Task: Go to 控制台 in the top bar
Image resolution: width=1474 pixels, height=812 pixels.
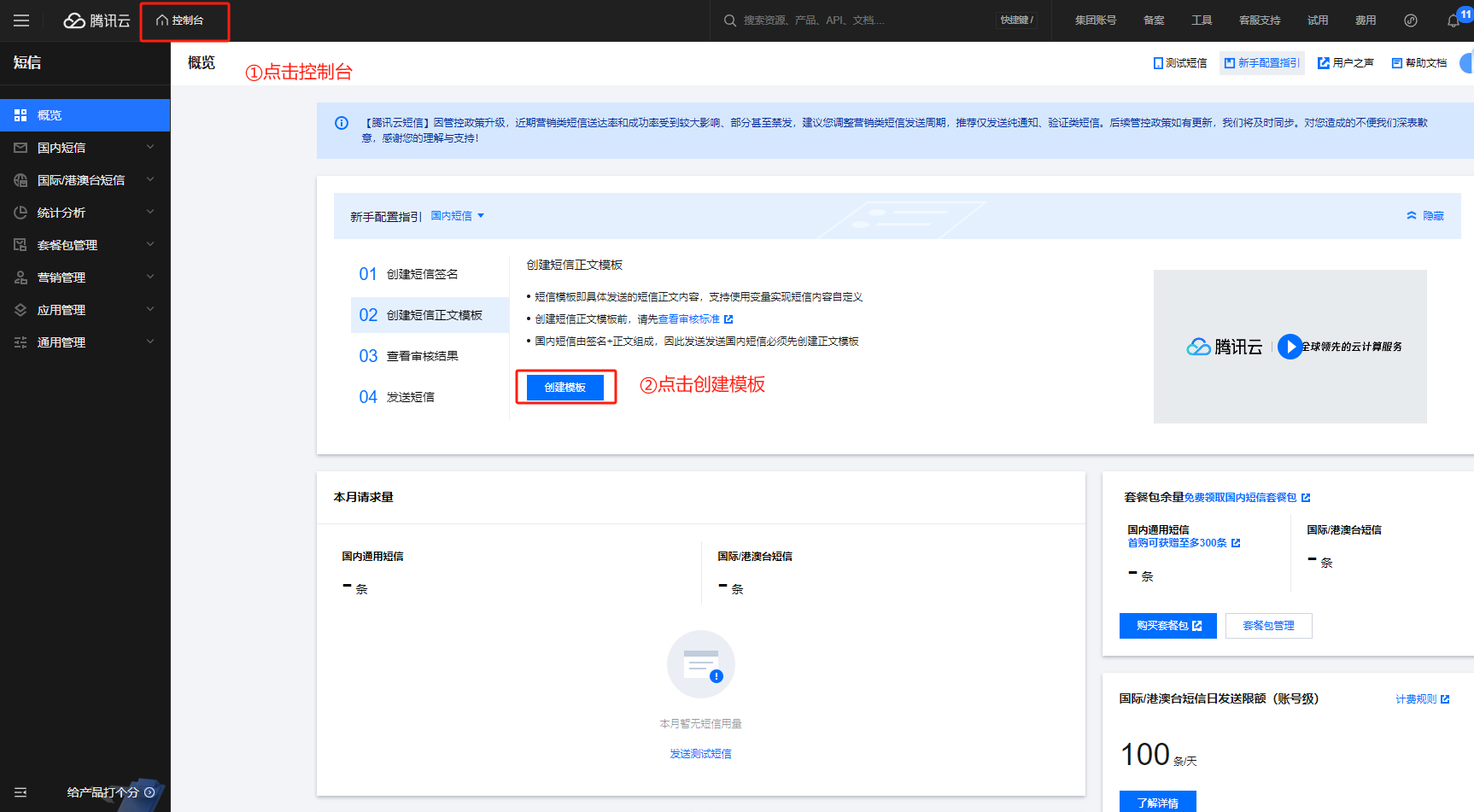Action: tap(180, 20)
